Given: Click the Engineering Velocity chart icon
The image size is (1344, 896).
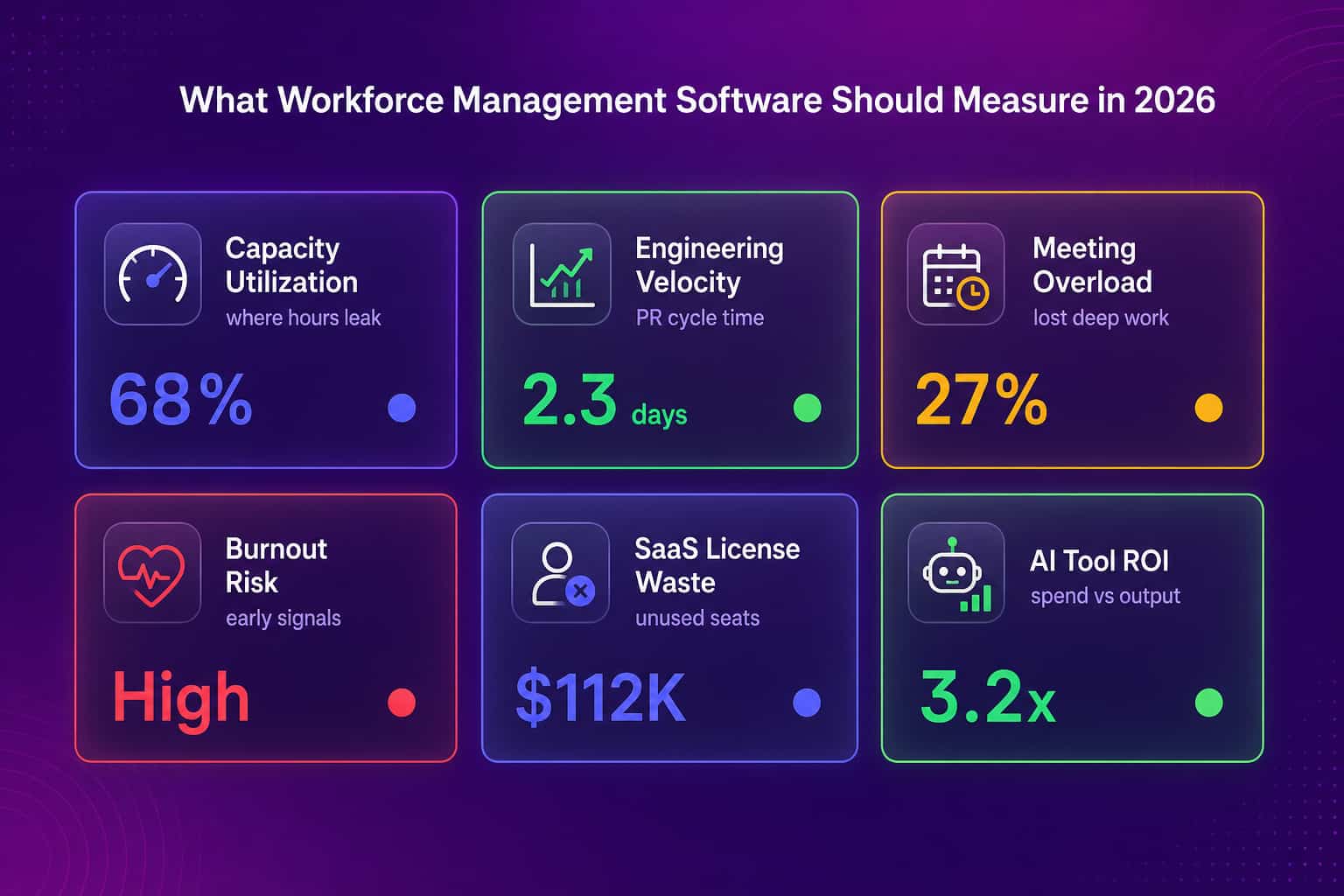Looking at the screenshot, I should coord(562,274).
